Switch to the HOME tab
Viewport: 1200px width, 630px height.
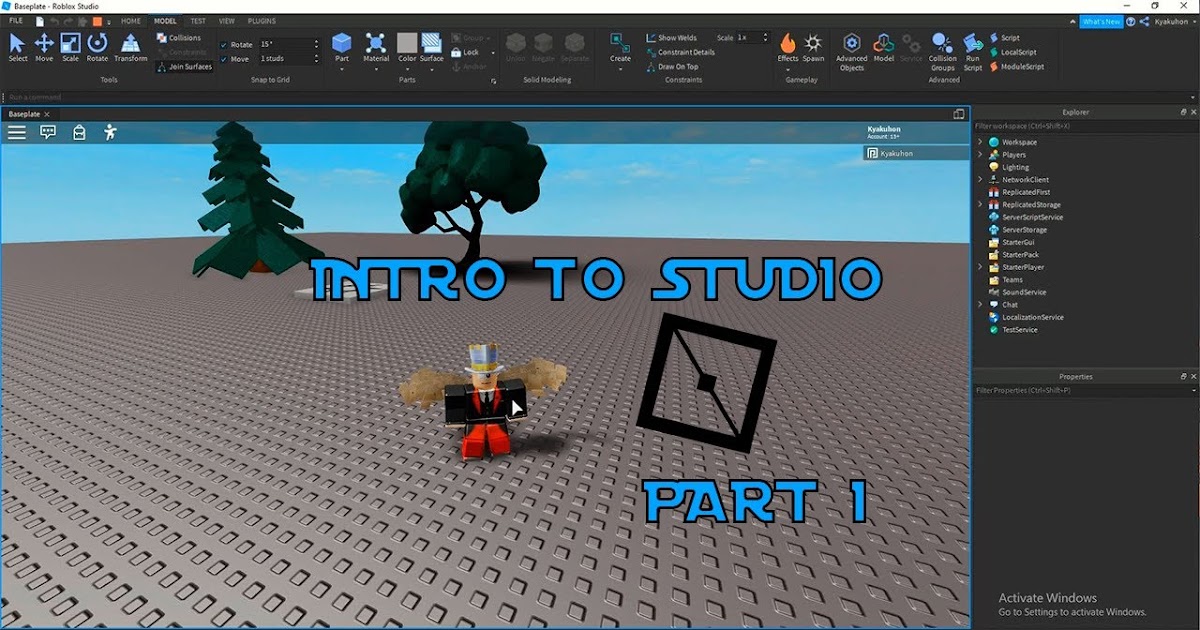tap(131, 21)
